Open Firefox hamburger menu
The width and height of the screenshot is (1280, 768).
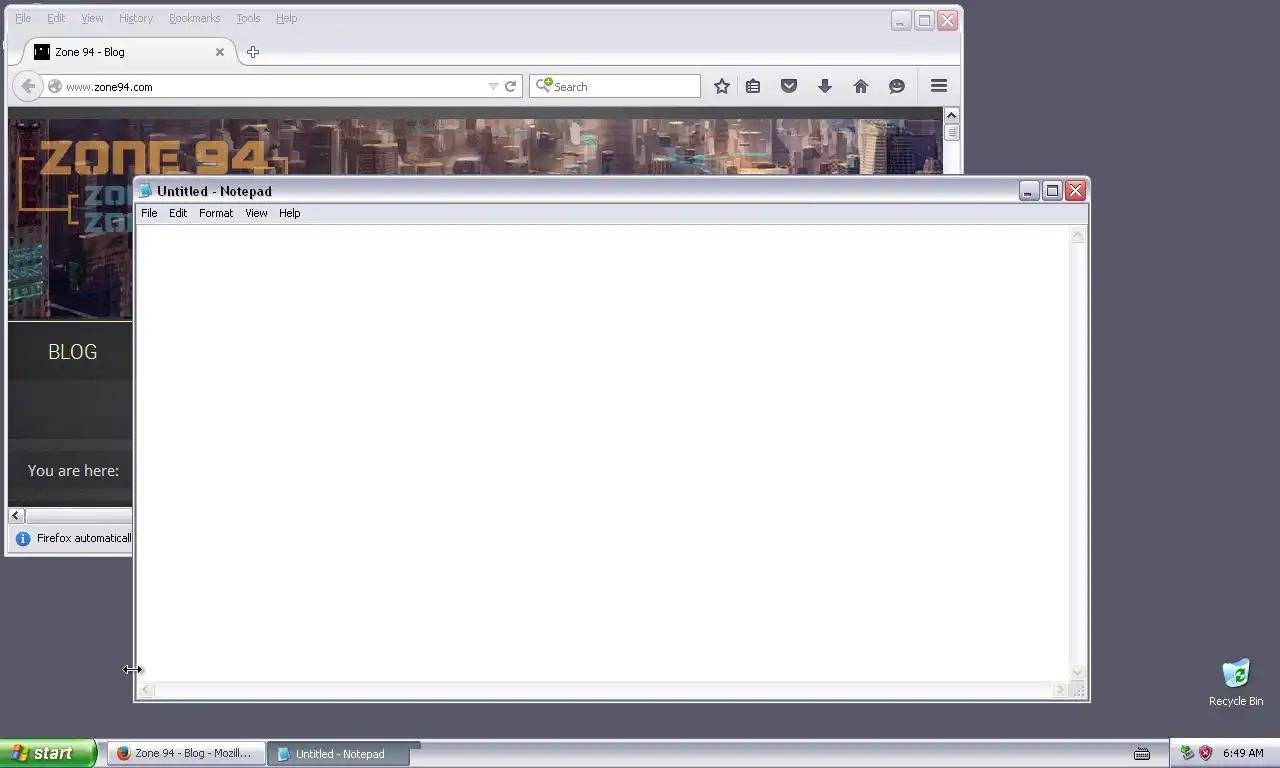tap(939, 86)
